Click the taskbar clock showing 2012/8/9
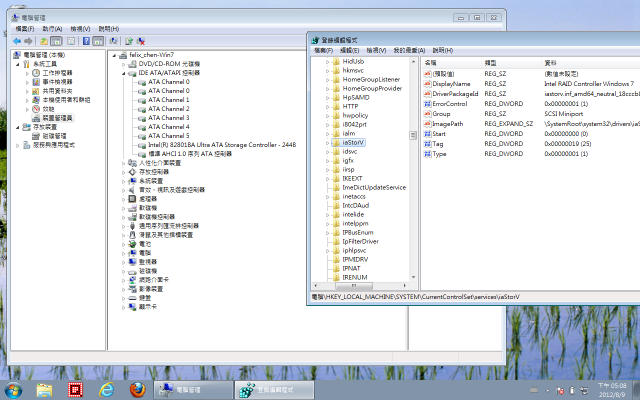The height and width of the screenshot is (400, 640). (x=612, y=390)
